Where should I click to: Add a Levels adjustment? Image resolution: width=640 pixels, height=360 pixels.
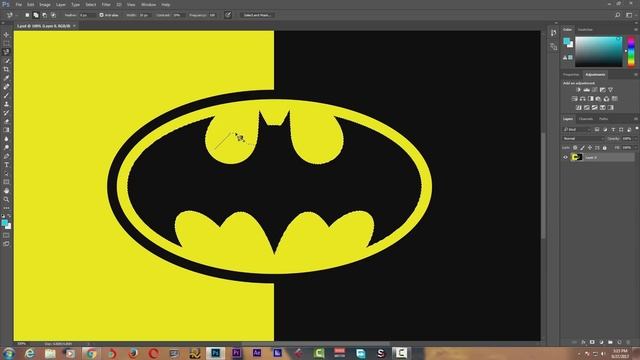point(587,90)
